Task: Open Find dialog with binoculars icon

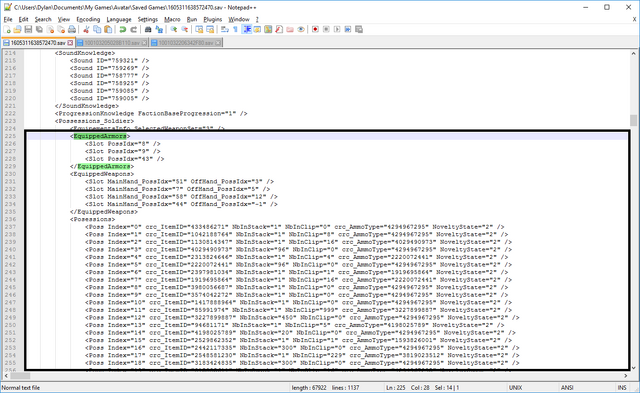Action: click(x=148, y=29)
